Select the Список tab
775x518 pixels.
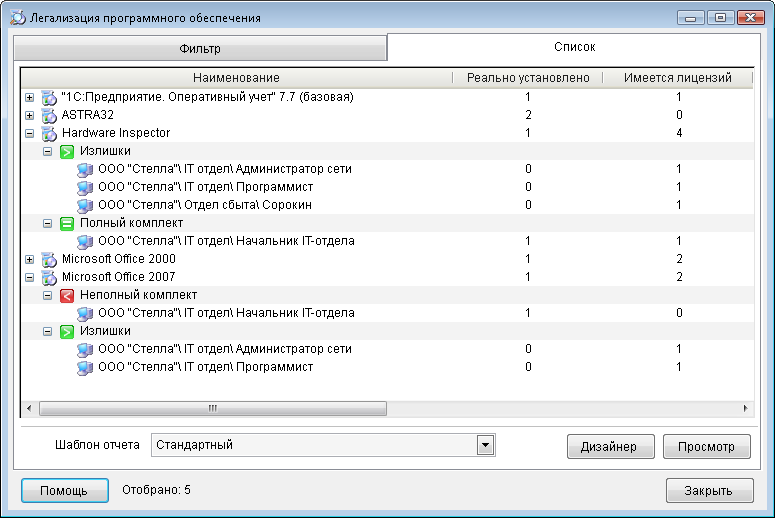[x=574, y=47]
